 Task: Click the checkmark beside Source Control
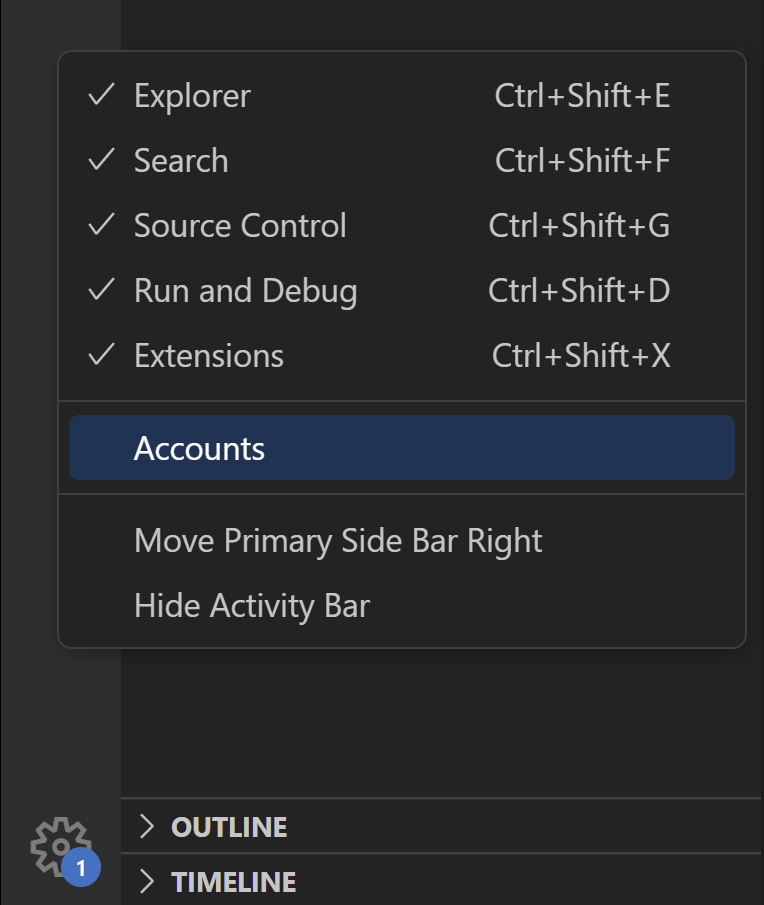pos(101,225)
